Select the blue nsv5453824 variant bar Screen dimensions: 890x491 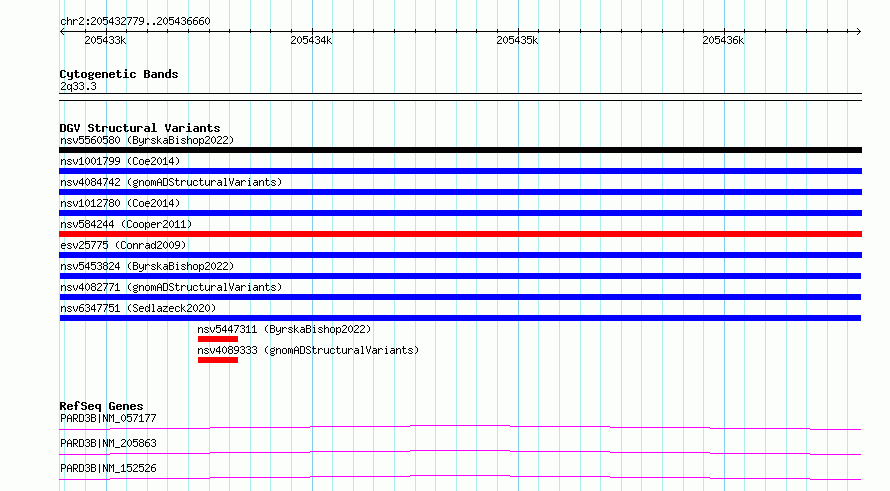click(460, 276)
